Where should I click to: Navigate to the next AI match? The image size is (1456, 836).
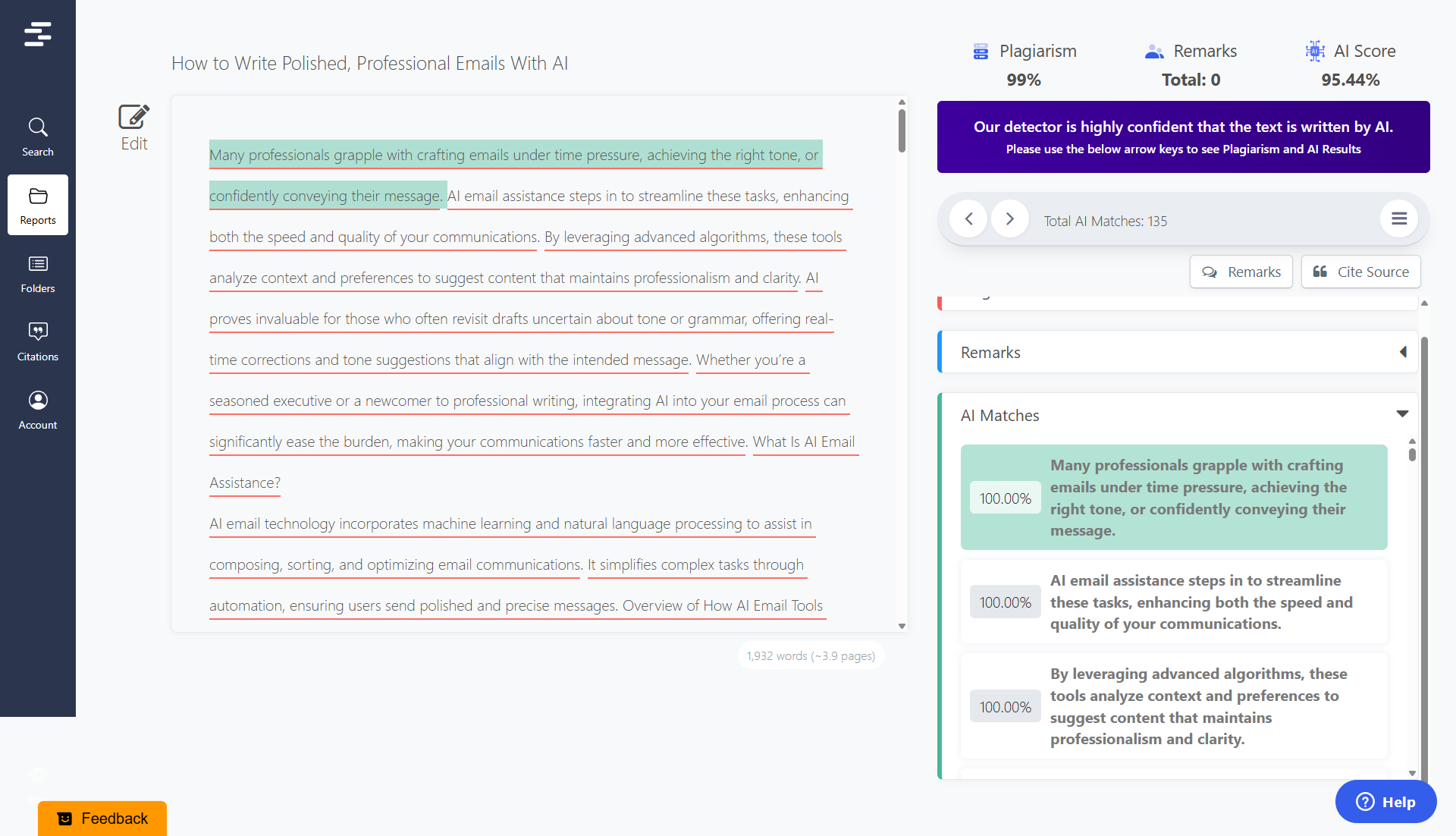click(x=1009, y=218)
